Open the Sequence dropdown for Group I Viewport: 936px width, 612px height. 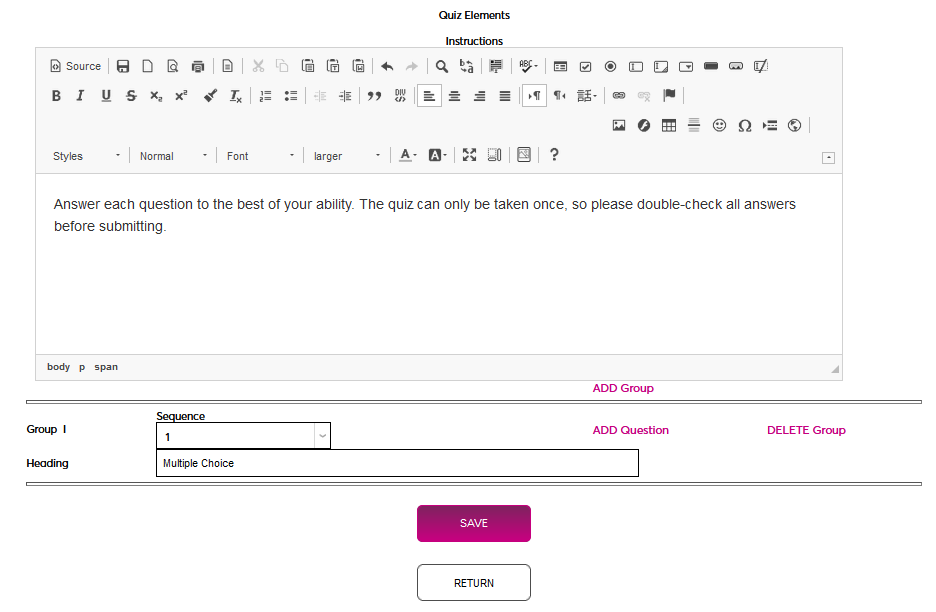pyautogui.click(x=243, y=436)
